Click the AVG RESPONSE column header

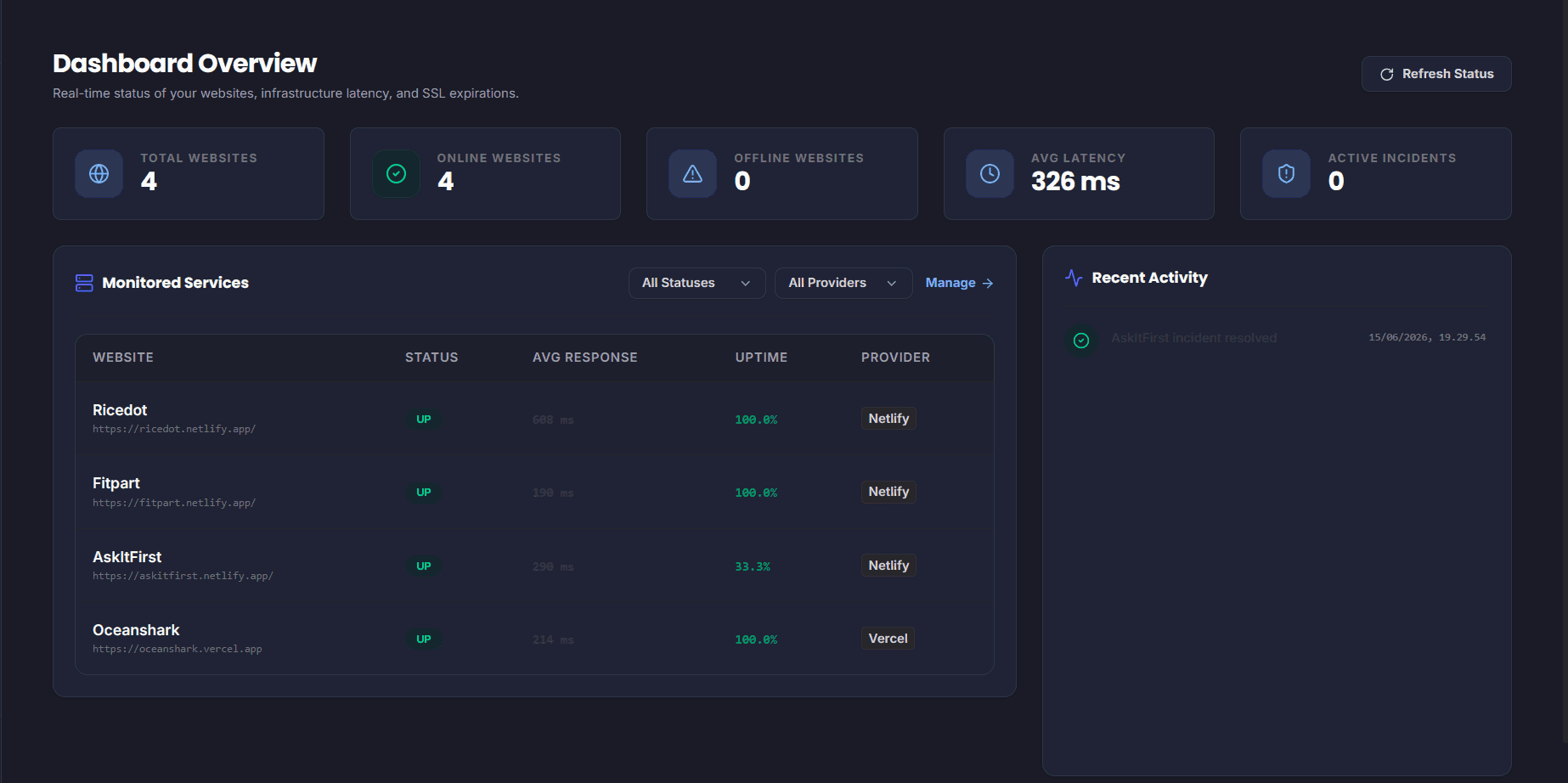click(585, 358)
